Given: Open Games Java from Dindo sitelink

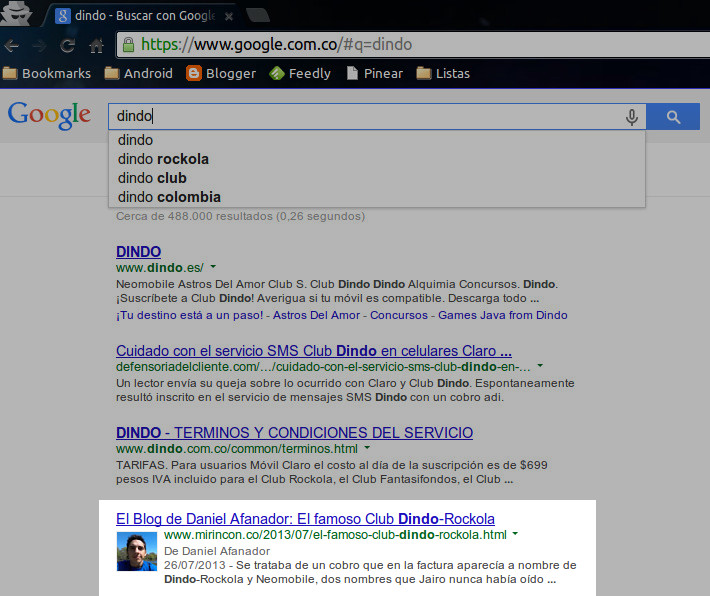Looking at the screenshot, I should click(503, 315).
